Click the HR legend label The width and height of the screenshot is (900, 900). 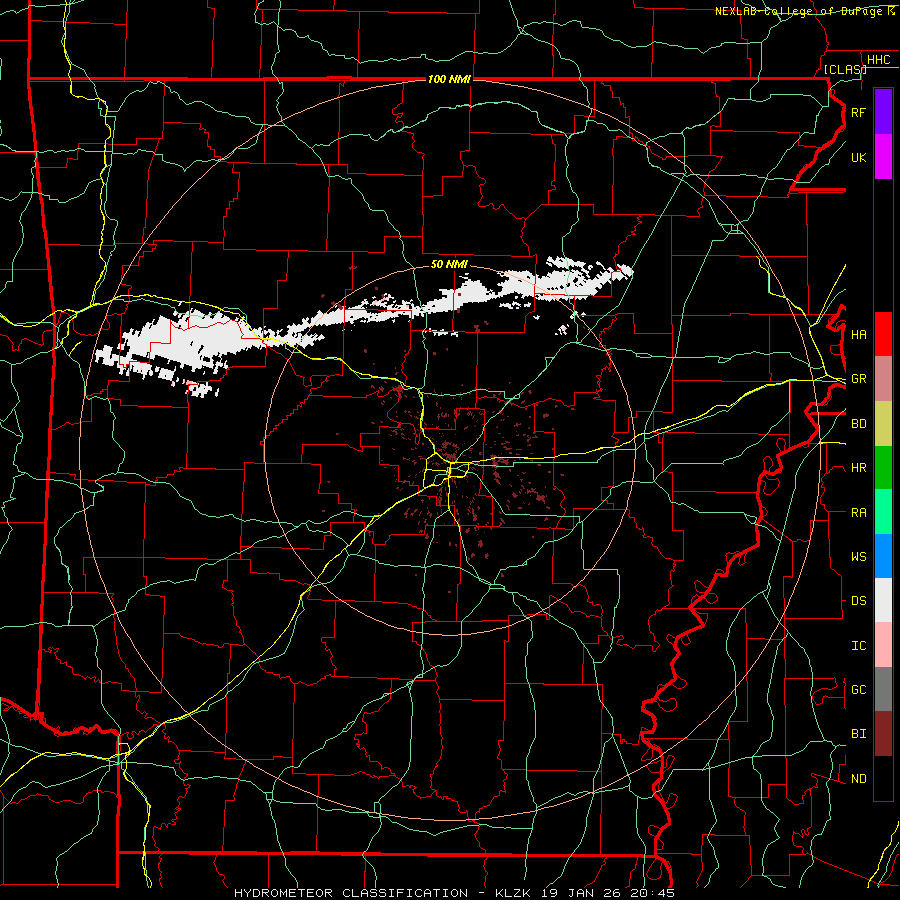[858, 468]
